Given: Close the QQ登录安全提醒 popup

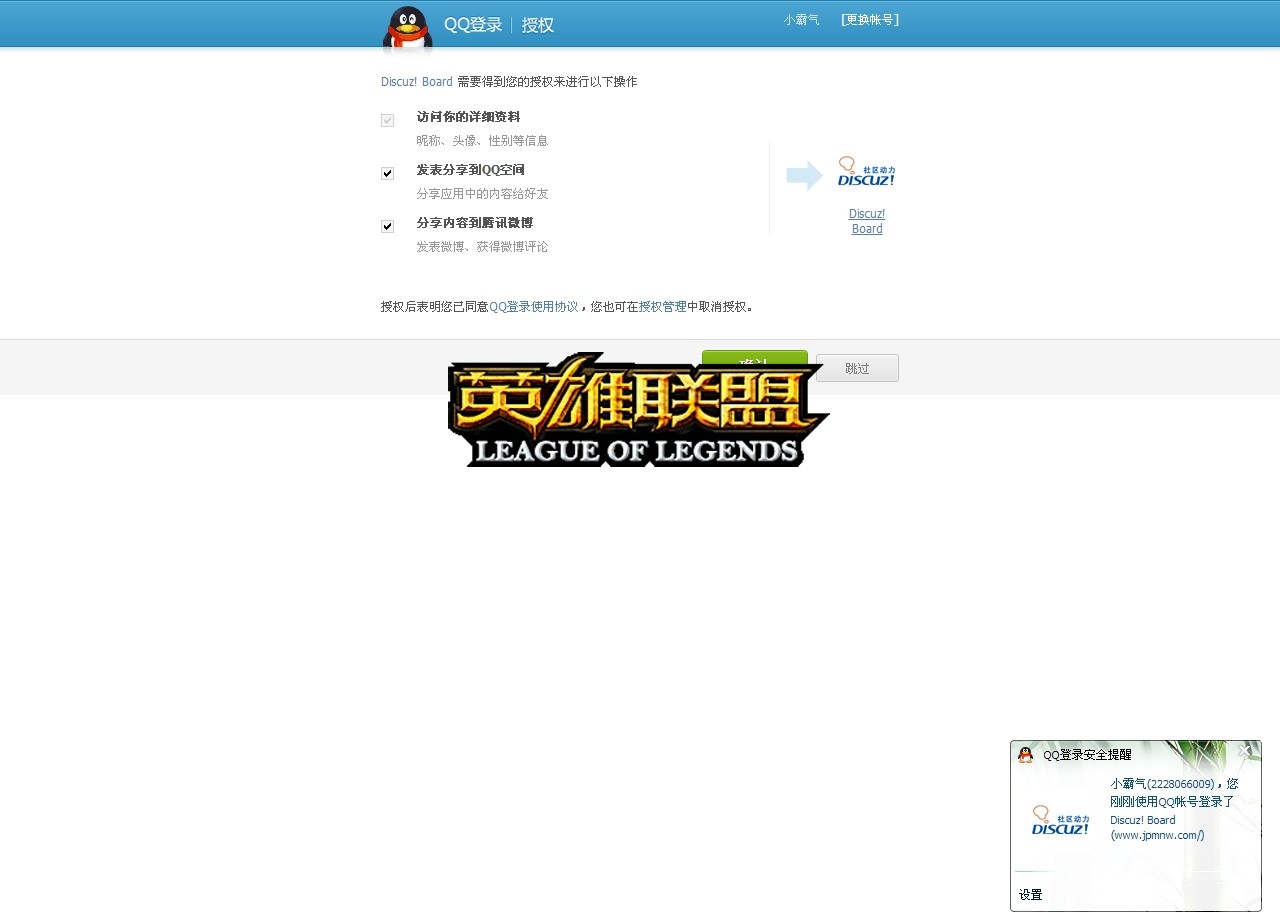Looking at the screenshot, I should (x=1245, y=751).
